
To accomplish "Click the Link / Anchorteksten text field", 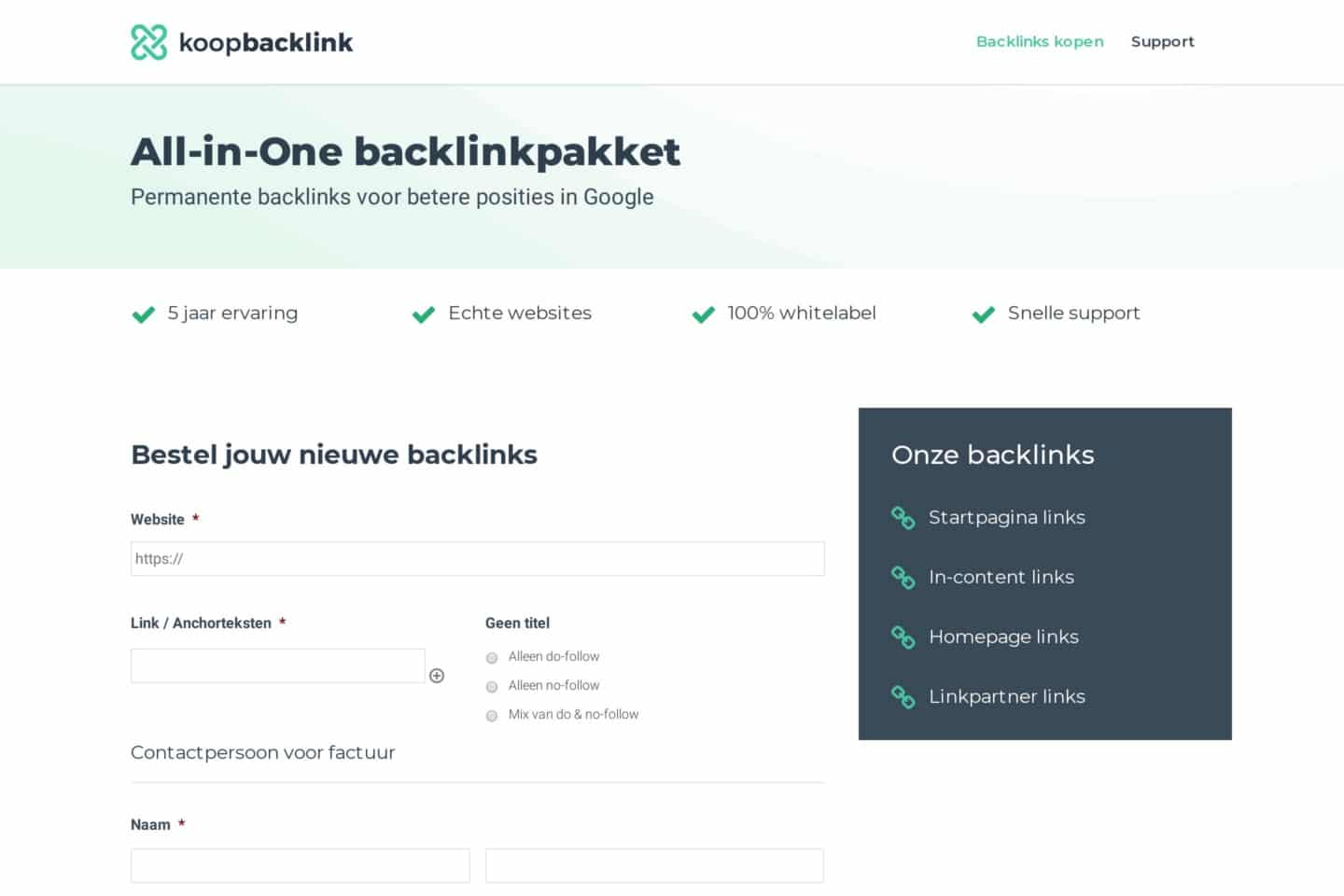I will point(277,665).
